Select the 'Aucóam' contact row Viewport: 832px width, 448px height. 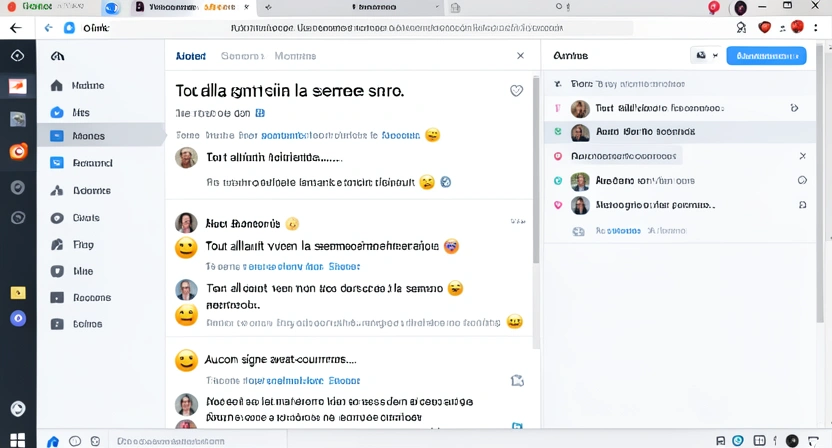680,180
